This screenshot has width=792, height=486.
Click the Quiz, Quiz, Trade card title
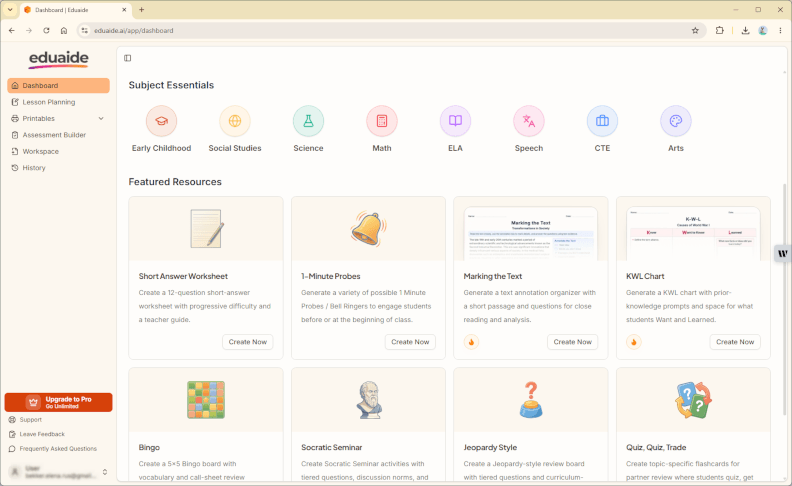[x=656, y=448]
